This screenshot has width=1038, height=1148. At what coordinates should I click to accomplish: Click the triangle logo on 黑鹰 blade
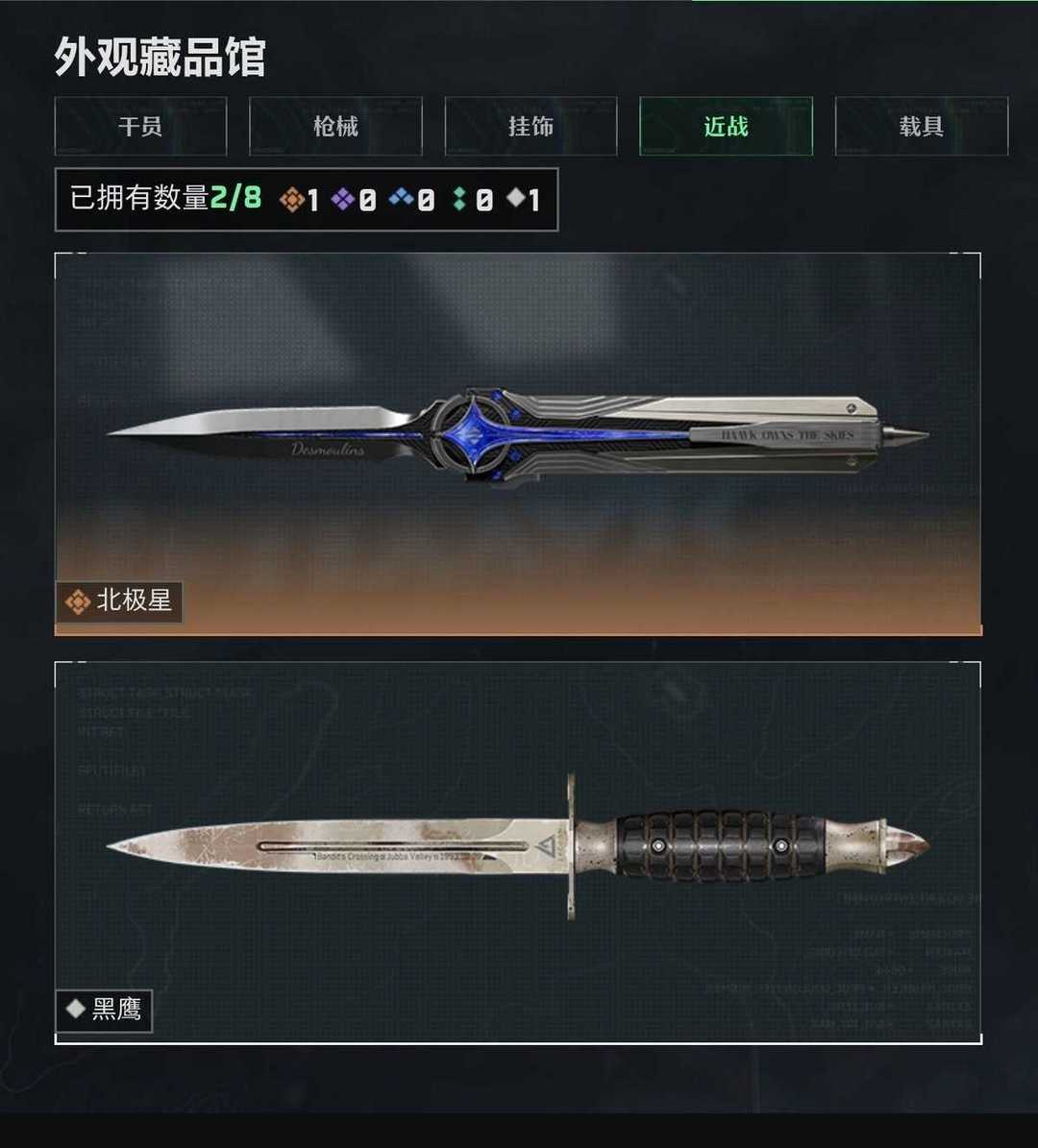(x=546, y=847)
